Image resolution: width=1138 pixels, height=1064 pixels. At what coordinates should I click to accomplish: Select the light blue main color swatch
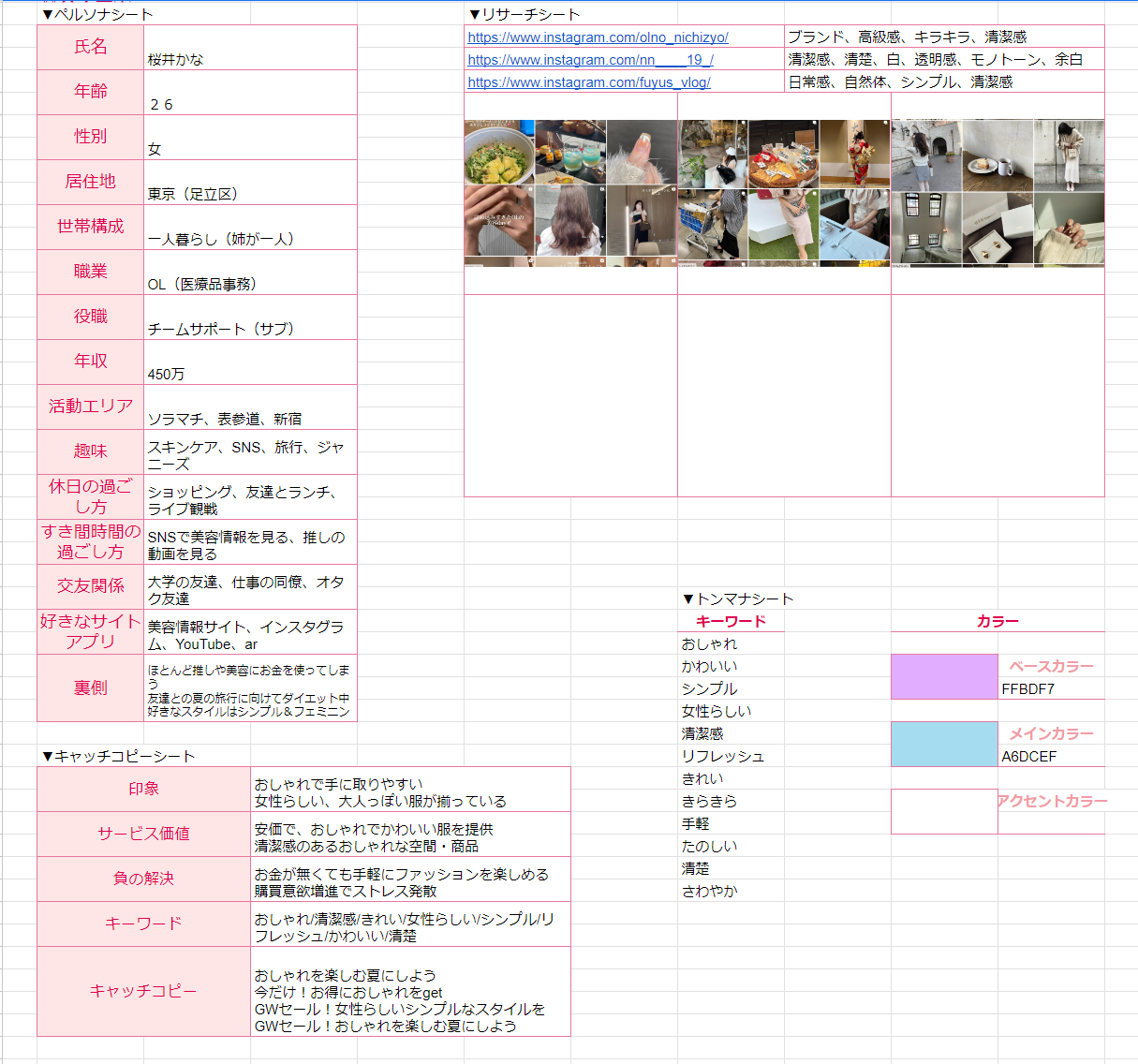tap(944, 744)
